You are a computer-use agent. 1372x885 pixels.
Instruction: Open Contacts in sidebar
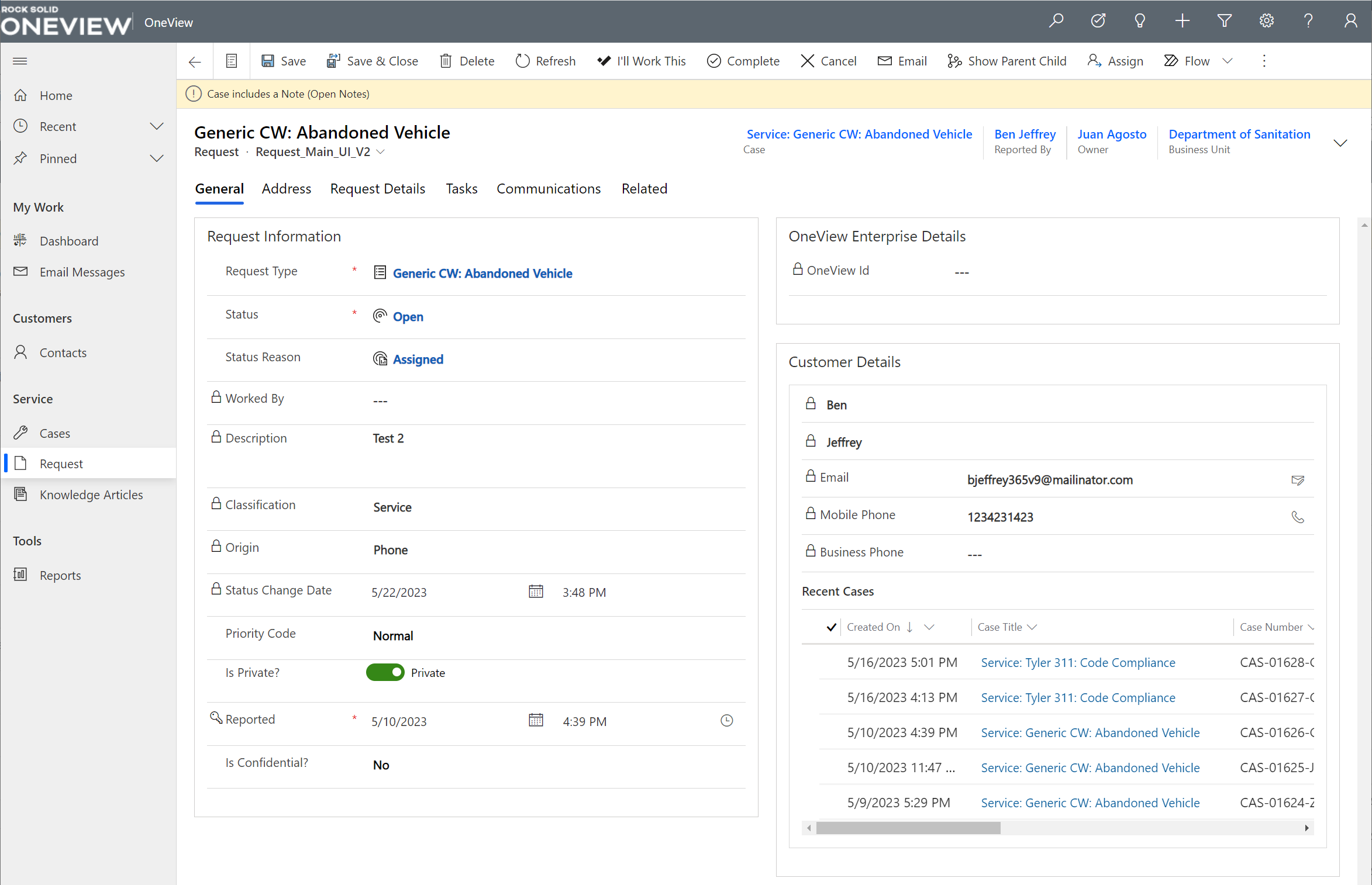(x=88, y=352)
